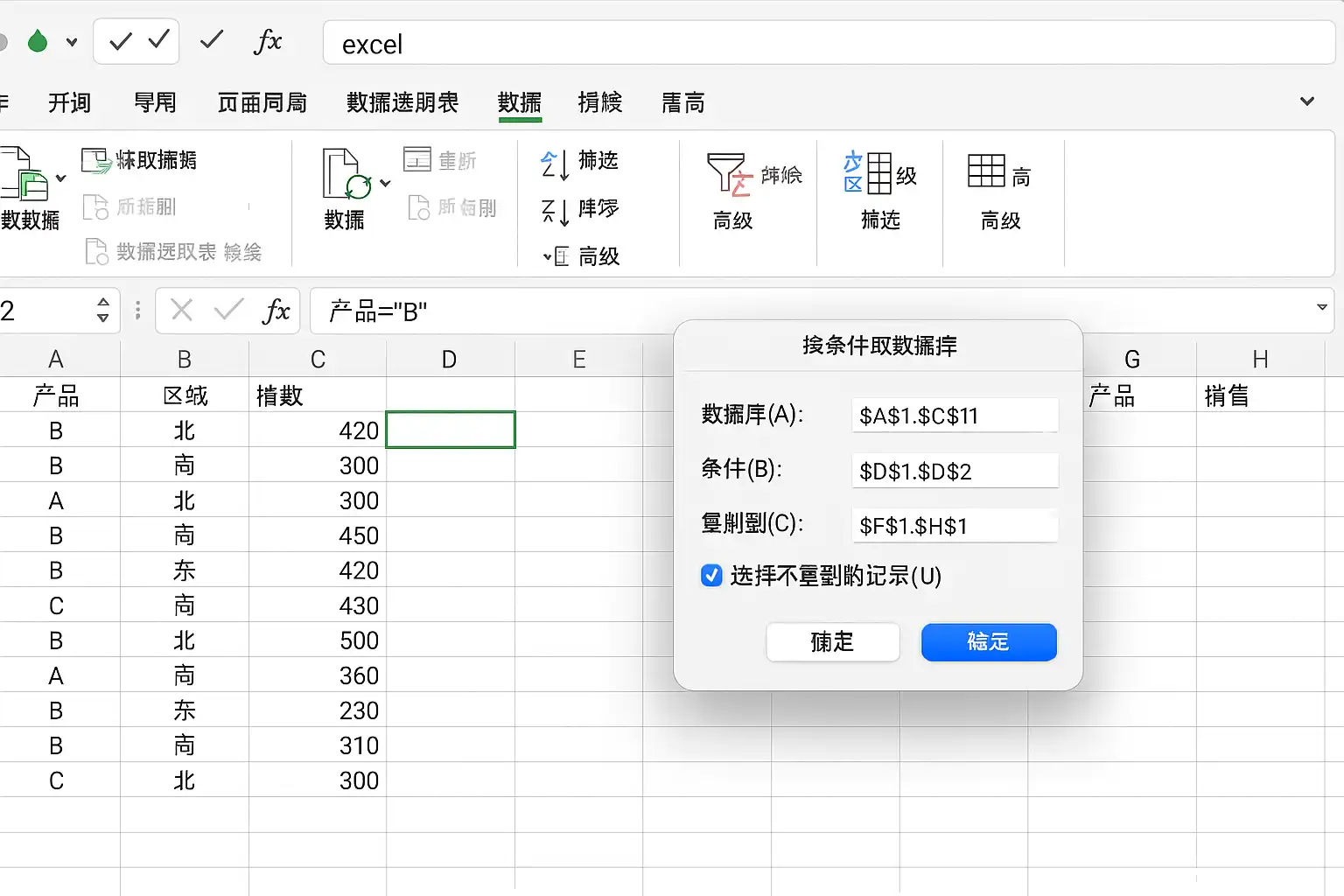The height and width of the screenshot is (896, 1344).
Task: Click the $D$1:$D$2 criteria range field
Action: coord(955,471)
